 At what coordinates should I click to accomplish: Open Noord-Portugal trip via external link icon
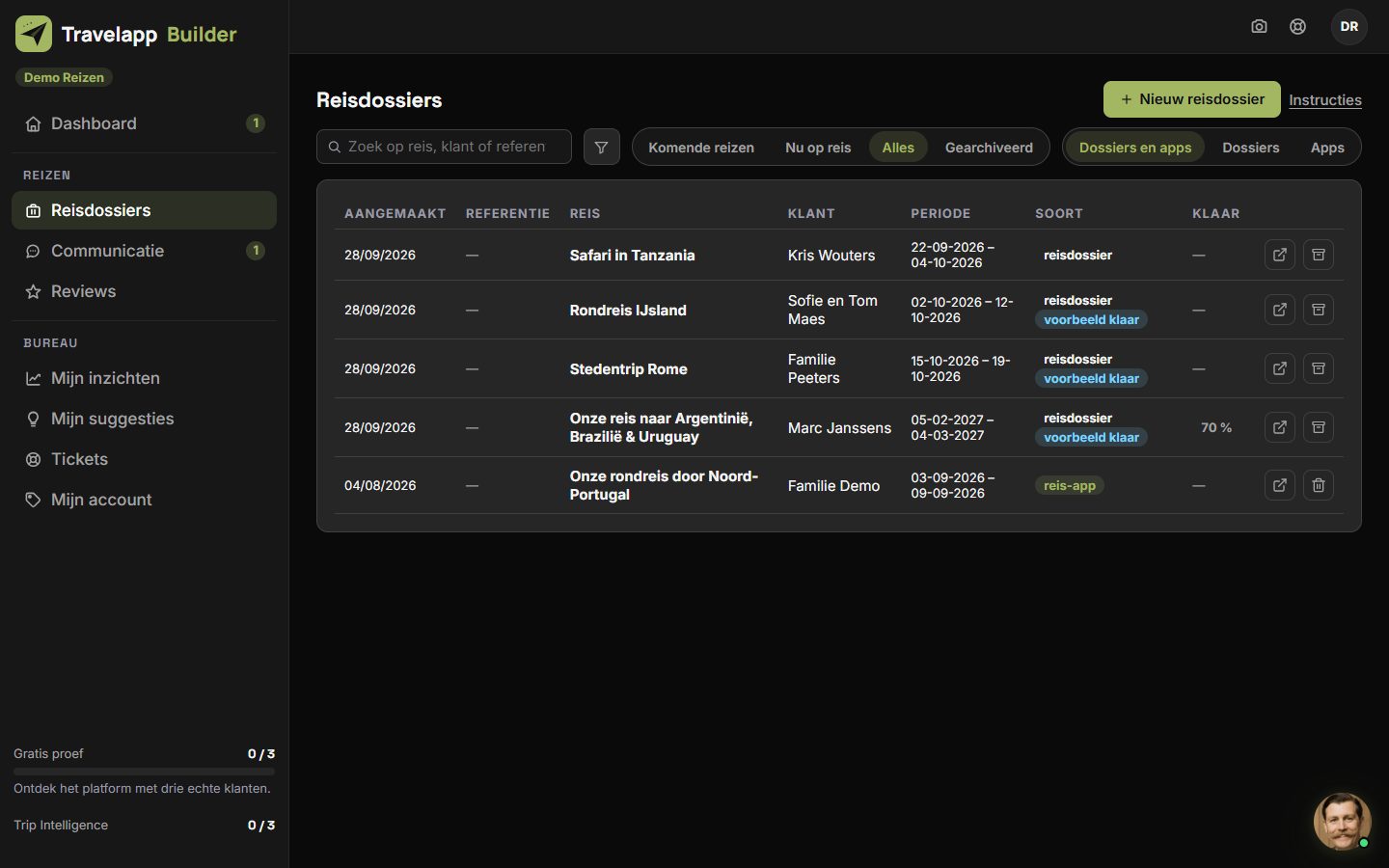click(x=1280, y=485)
